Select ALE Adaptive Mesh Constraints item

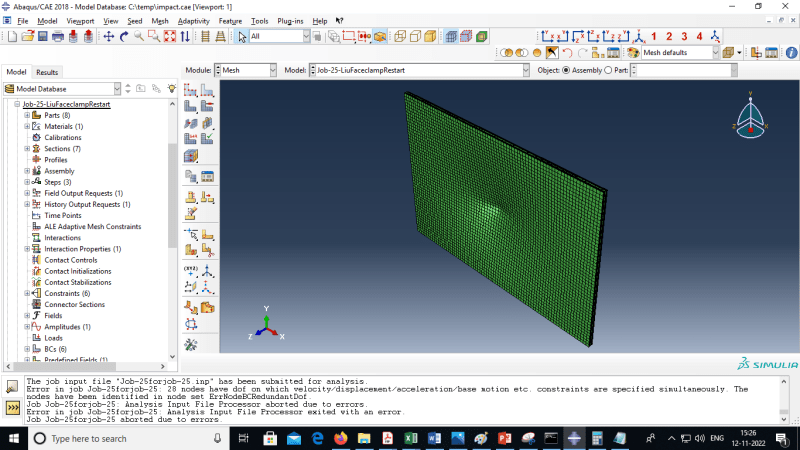click(92, 227)
